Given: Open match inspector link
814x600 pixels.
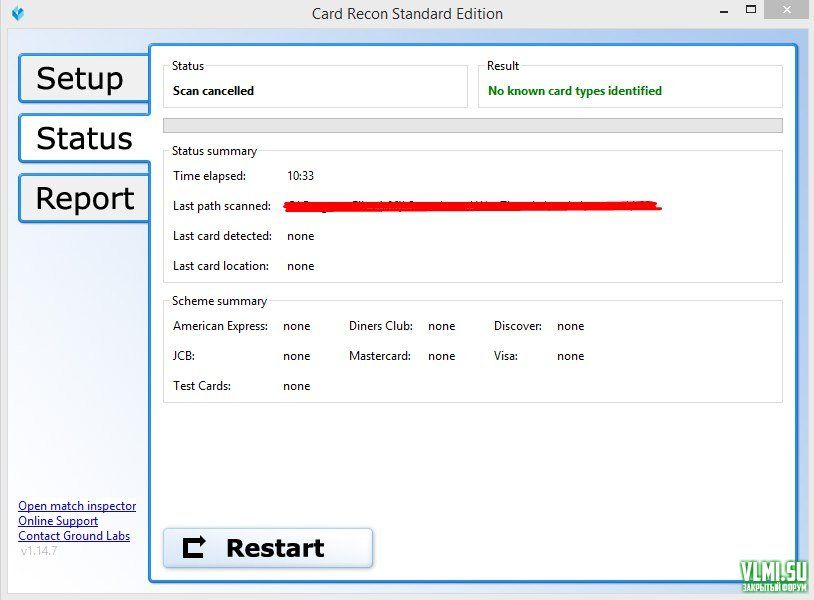Looking at the screenshot, I should point(77,506).
